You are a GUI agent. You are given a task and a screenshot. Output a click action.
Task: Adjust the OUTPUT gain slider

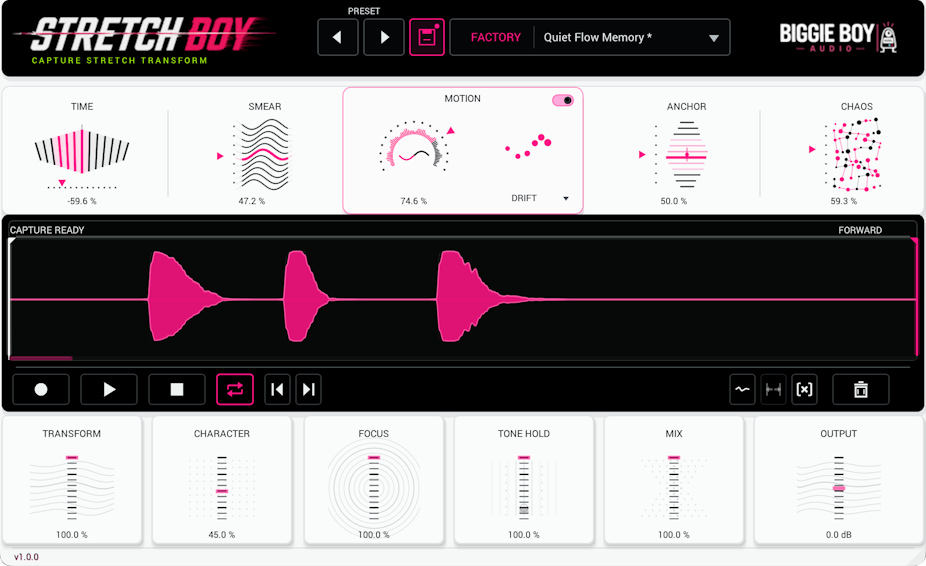coord(839,488)
